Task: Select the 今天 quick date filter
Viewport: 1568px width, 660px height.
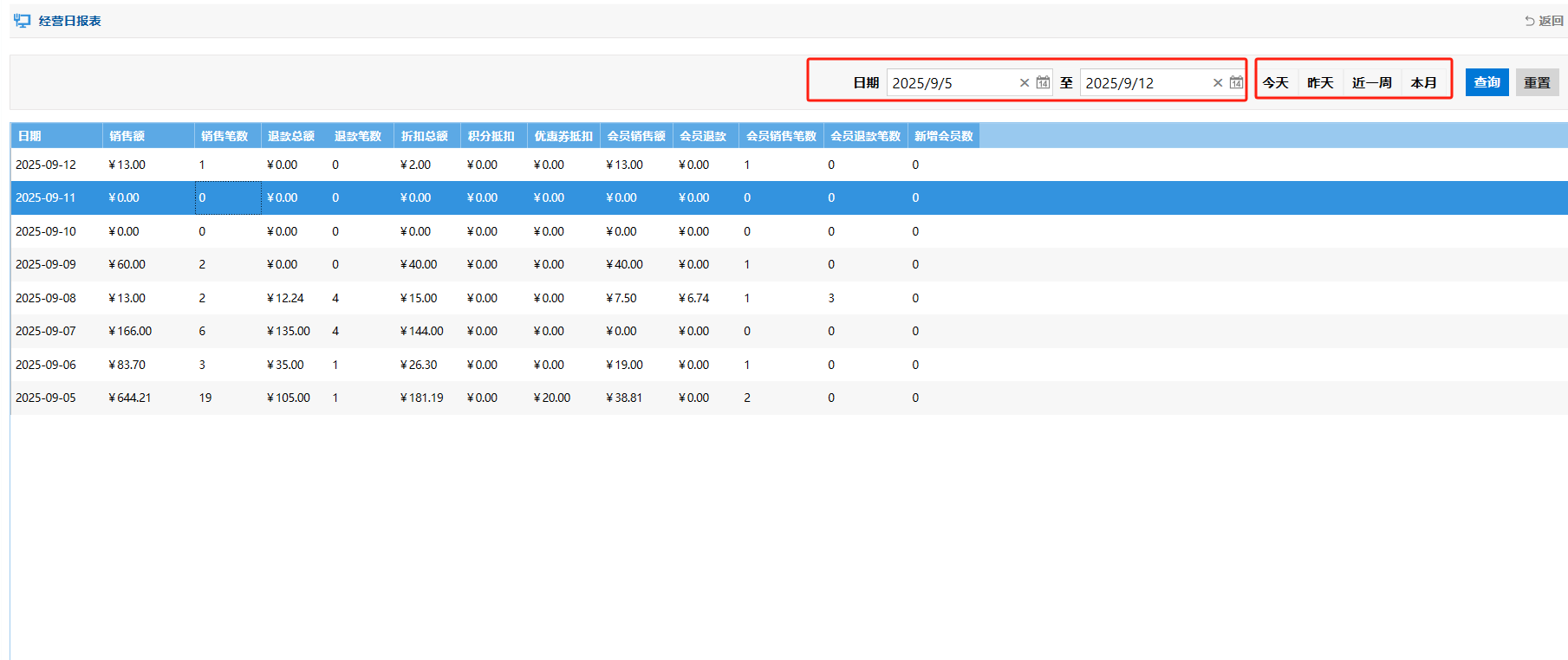Action: (x=1275, y=83)
